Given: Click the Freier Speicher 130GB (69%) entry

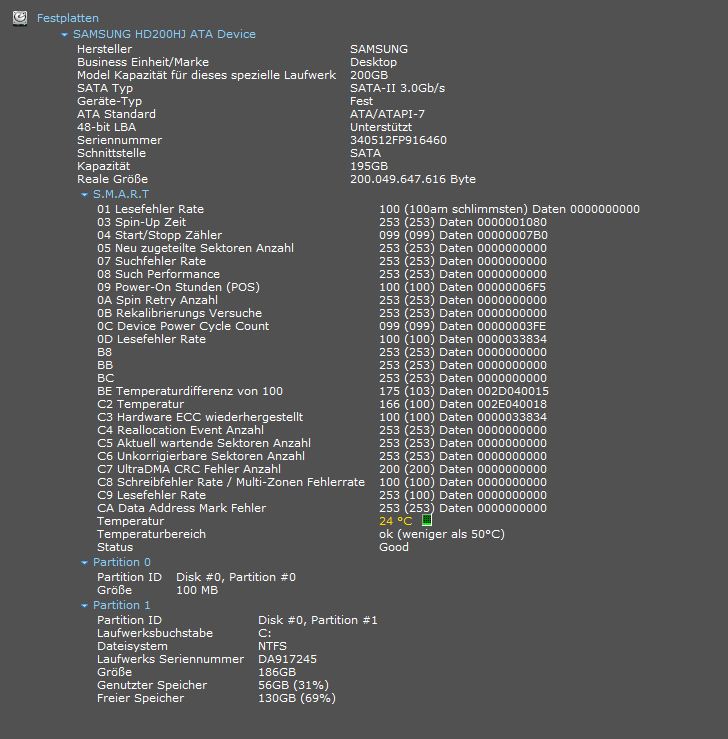Looking at the screenshot, I should click(297, 698).
